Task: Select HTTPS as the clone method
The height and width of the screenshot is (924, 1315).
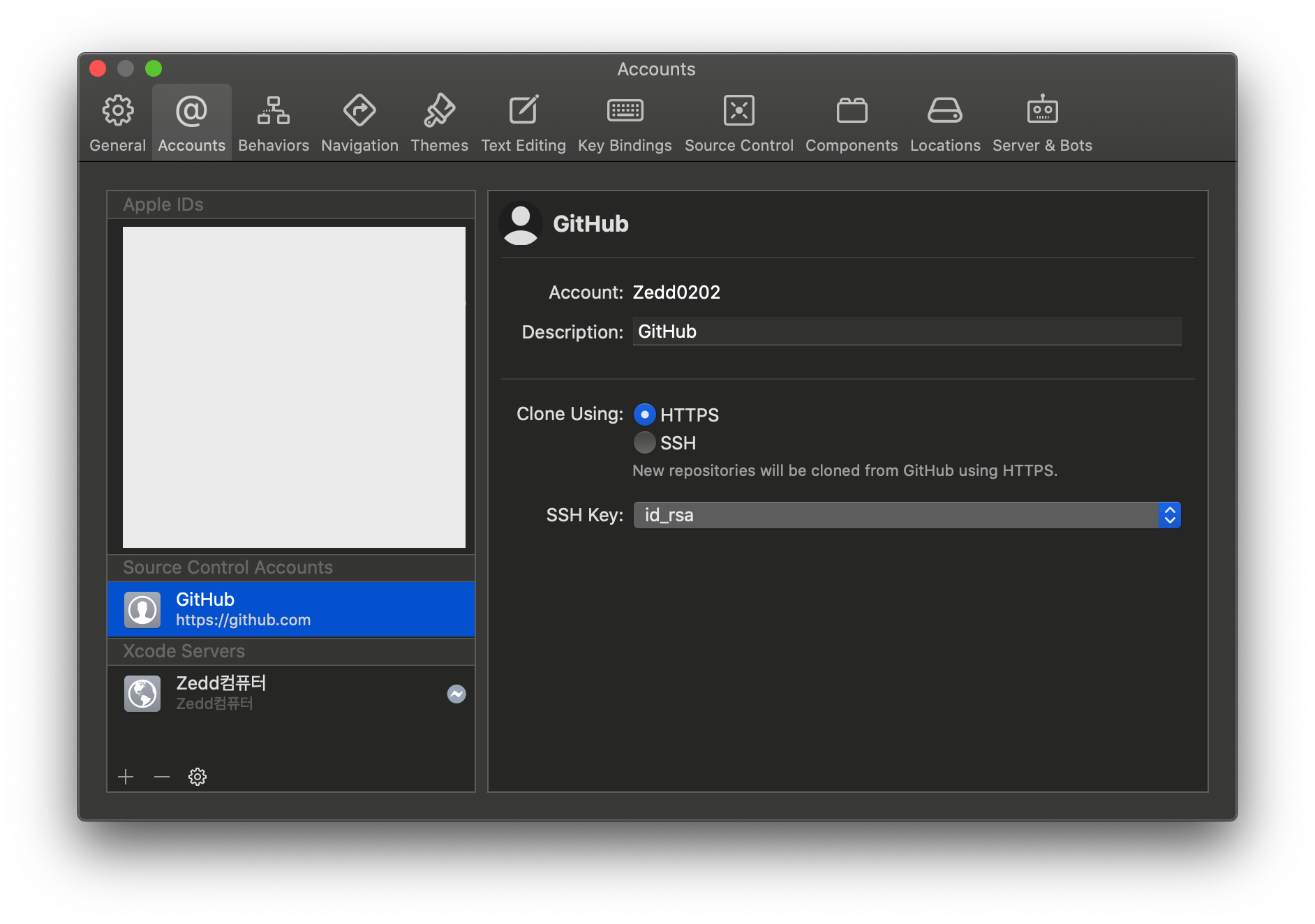Action: [644, 415]
